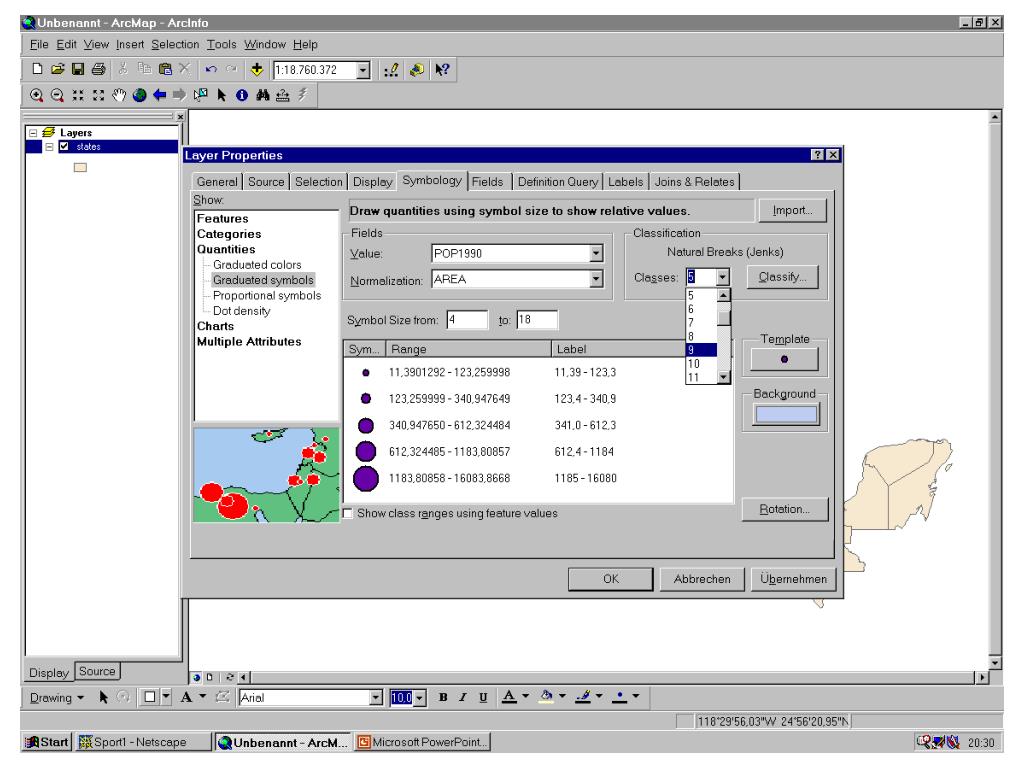Image resolution: width=1024 pixels, height=768 pixels.
Task: Cancel with the Abbrechen button
Action: (702, 579)
